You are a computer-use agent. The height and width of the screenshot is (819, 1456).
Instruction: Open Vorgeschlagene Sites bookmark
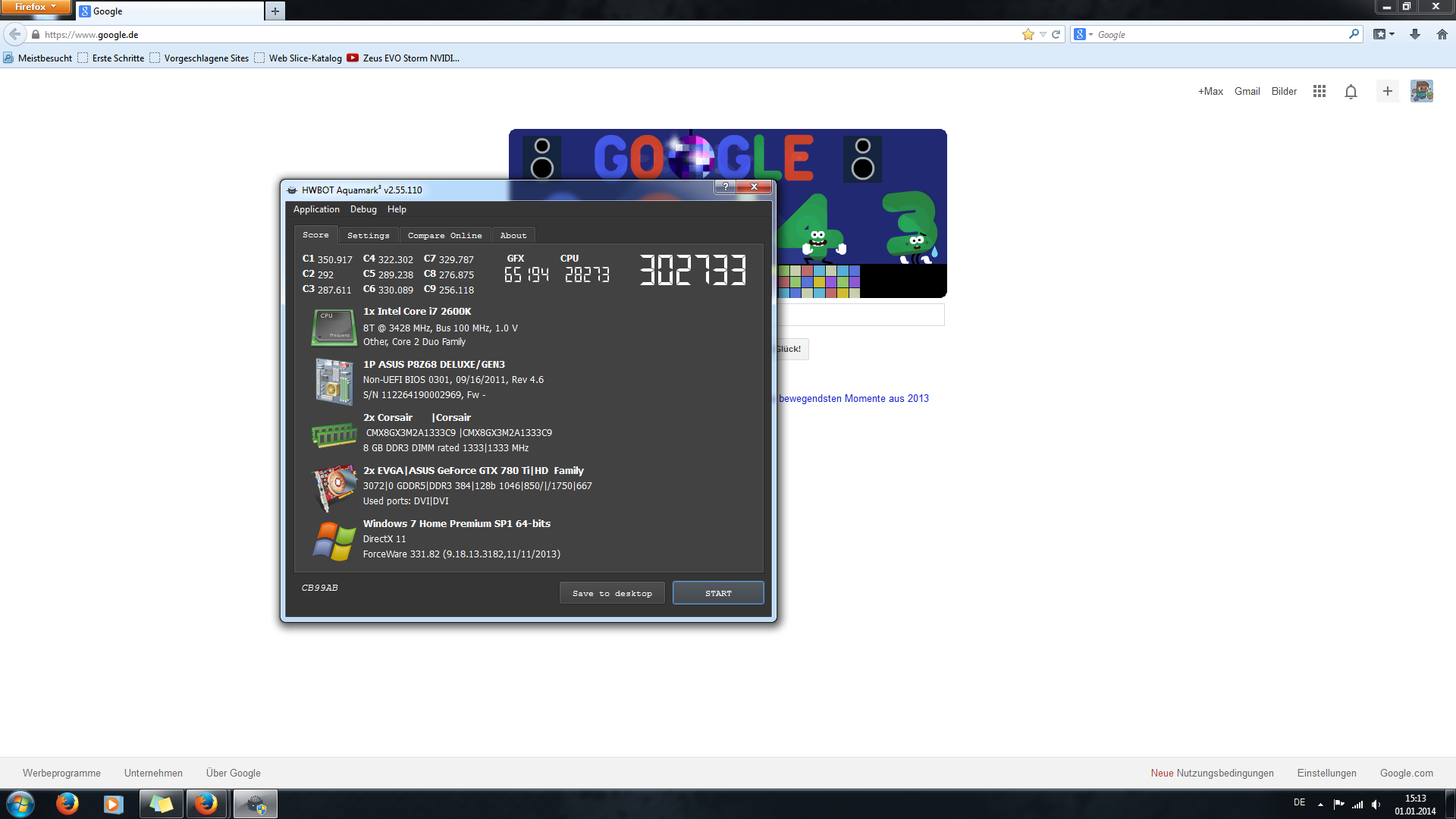tap(199, 58)
